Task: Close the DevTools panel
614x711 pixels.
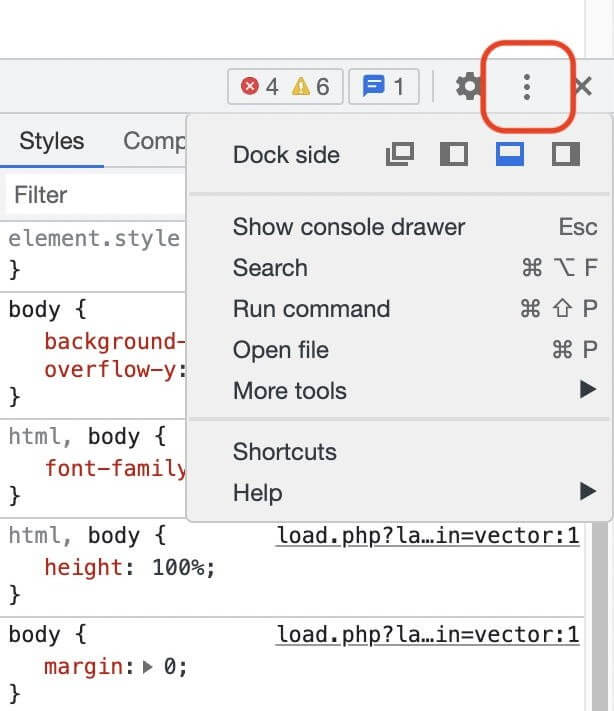Action: [584, 86]
